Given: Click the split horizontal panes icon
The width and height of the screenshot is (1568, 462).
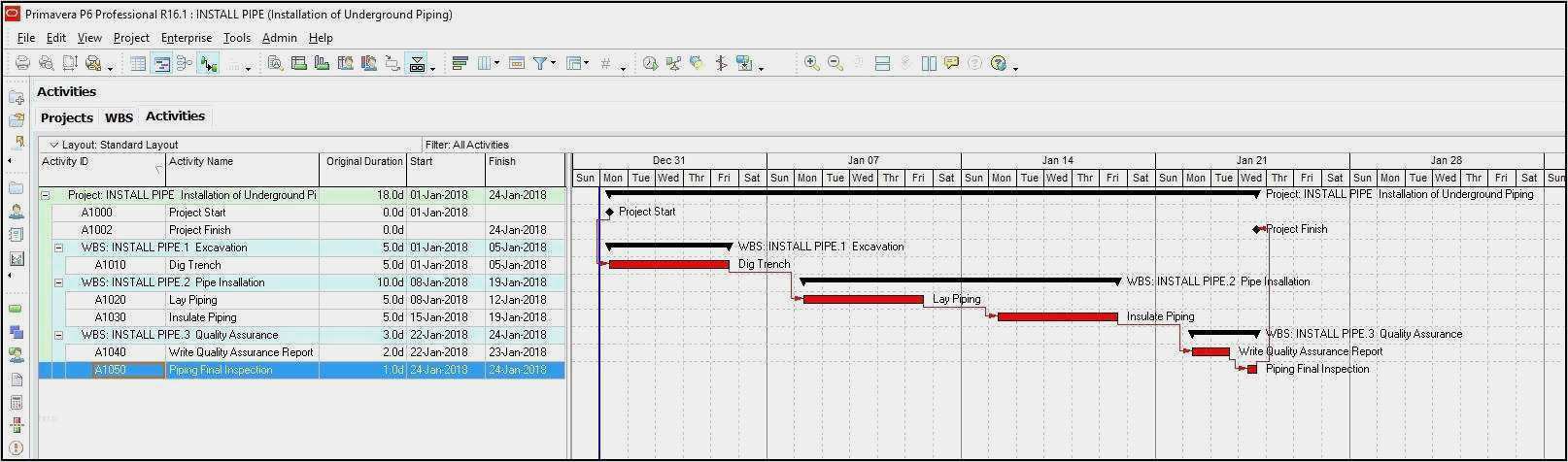Looking at the screenshot, I should point(882,63).
